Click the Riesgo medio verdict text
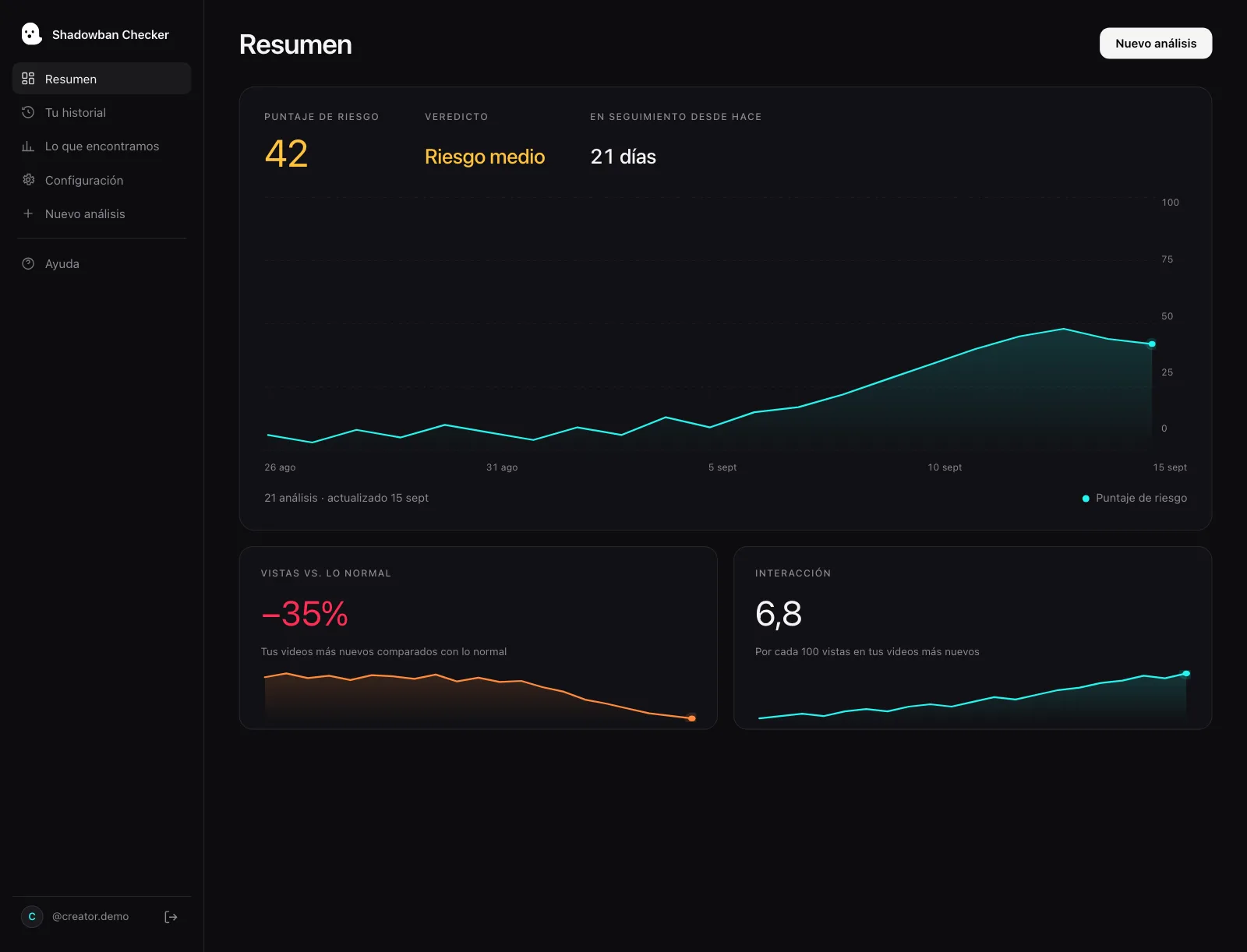This screenshot has height=952, width=1247. point(485,157)
